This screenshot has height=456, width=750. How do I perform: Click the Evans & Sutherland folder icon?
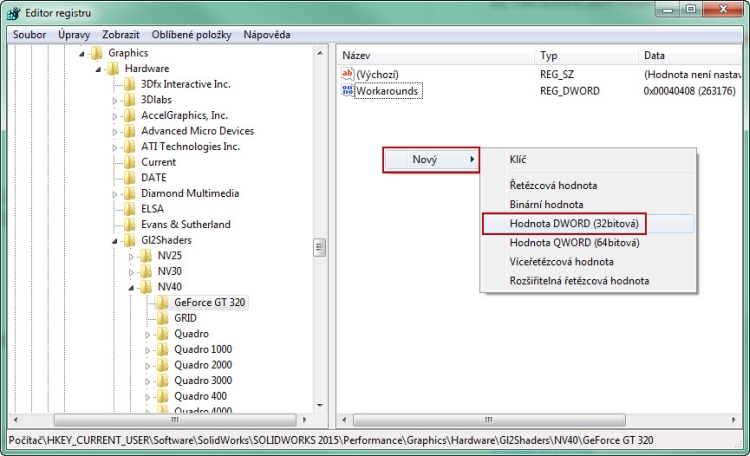tap(129, 224)
